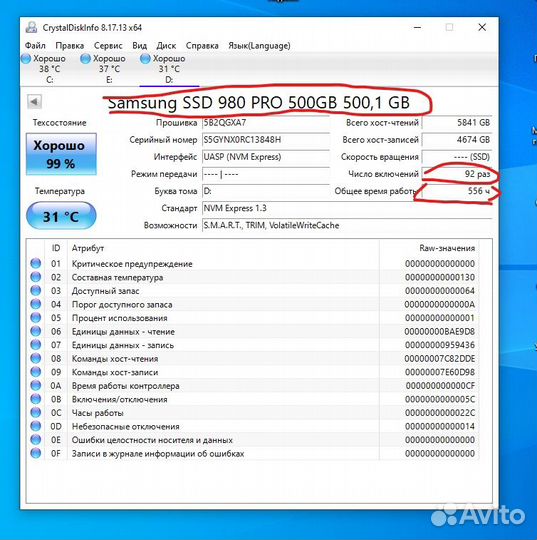Select row Часы работы
537x540 pixels.
[253, 413]
